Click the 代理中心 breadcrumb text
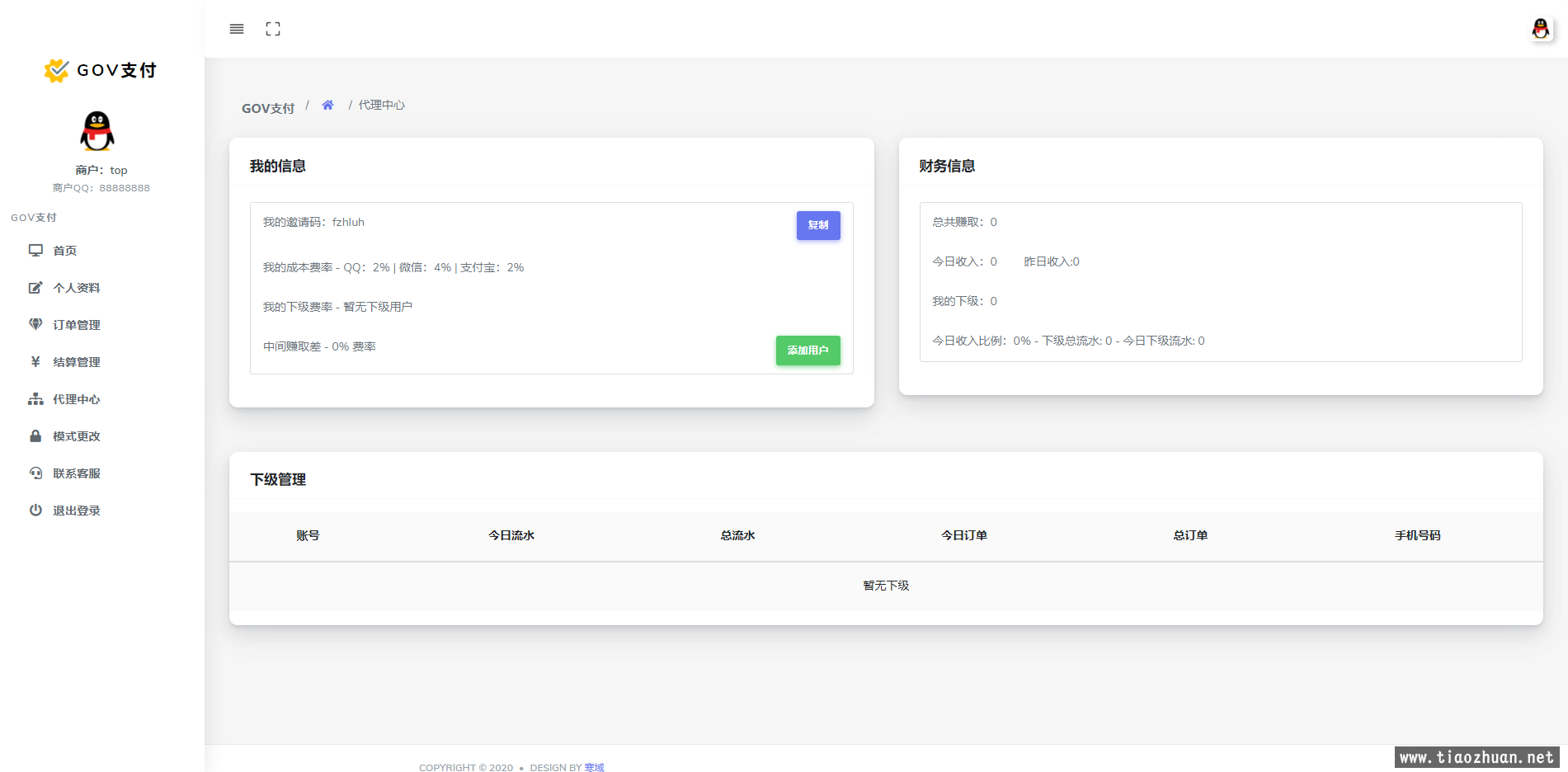The width and height of the screenshot is (1568, 772). click(381, 105)
